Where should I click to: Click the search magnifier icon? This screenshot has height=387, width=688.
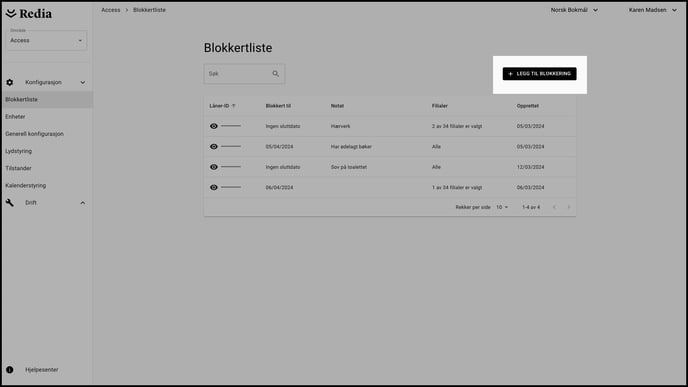pos(276,74)
